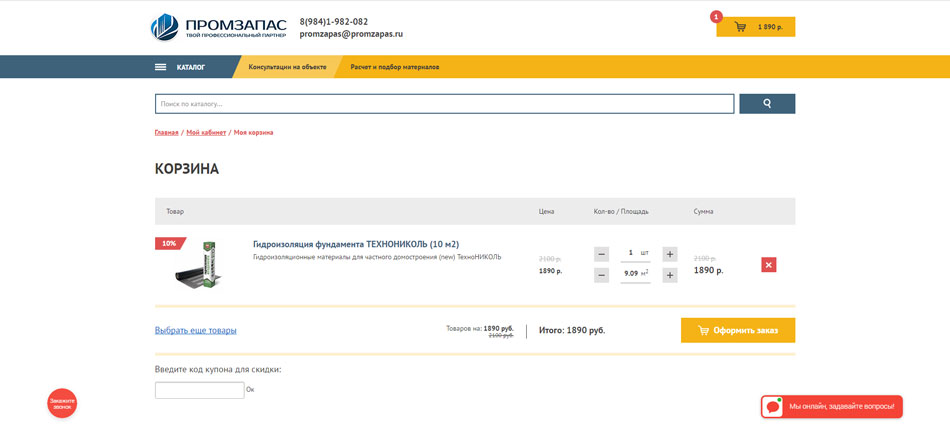The image size is (950, 434).
Task: Open the online chat widget
Action: pyautogui.click(x=832, y=407)
